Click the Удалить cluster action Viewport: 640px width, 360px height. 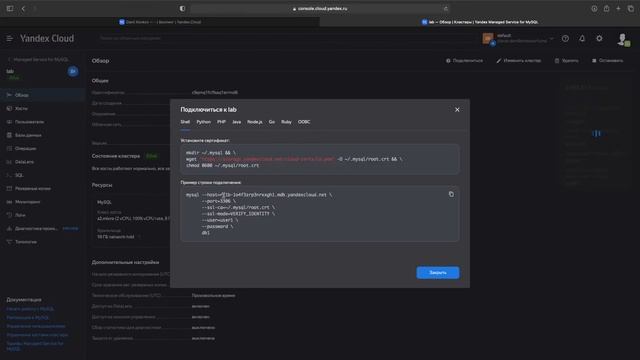tap(566, 60)
